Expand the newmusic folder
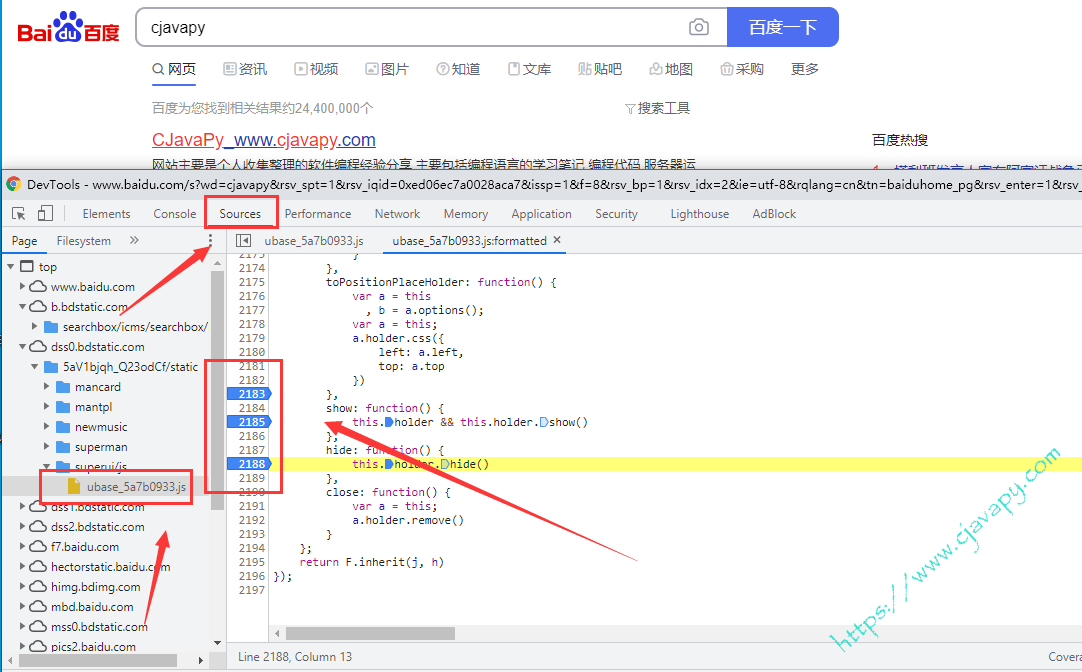The height and width of the screenshot is (672, 1082). click(46, 426)
